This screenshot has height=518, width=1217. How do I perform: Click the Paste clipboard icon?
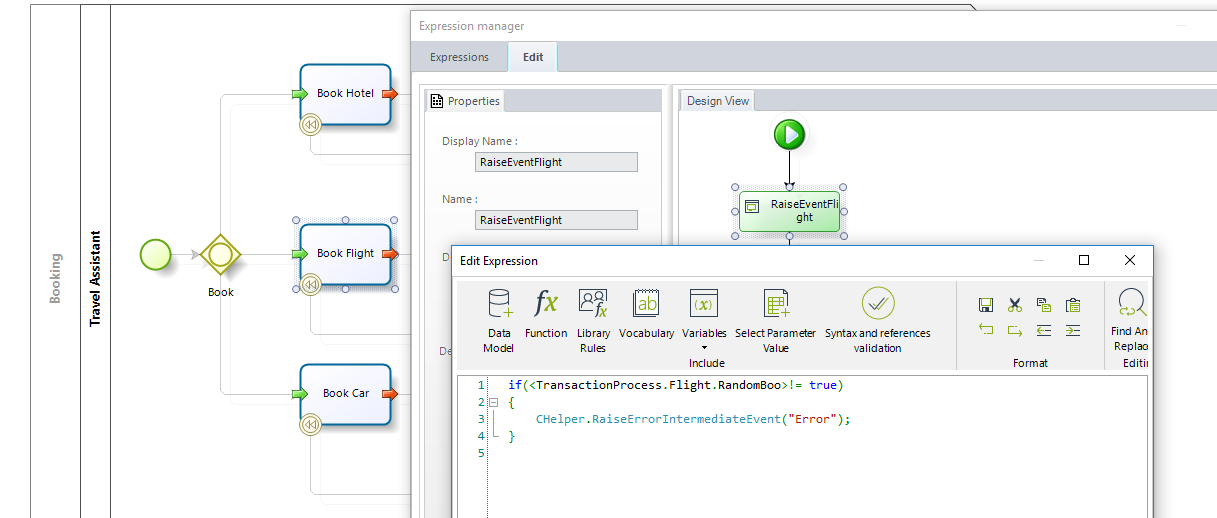(x=1073, y=305)
